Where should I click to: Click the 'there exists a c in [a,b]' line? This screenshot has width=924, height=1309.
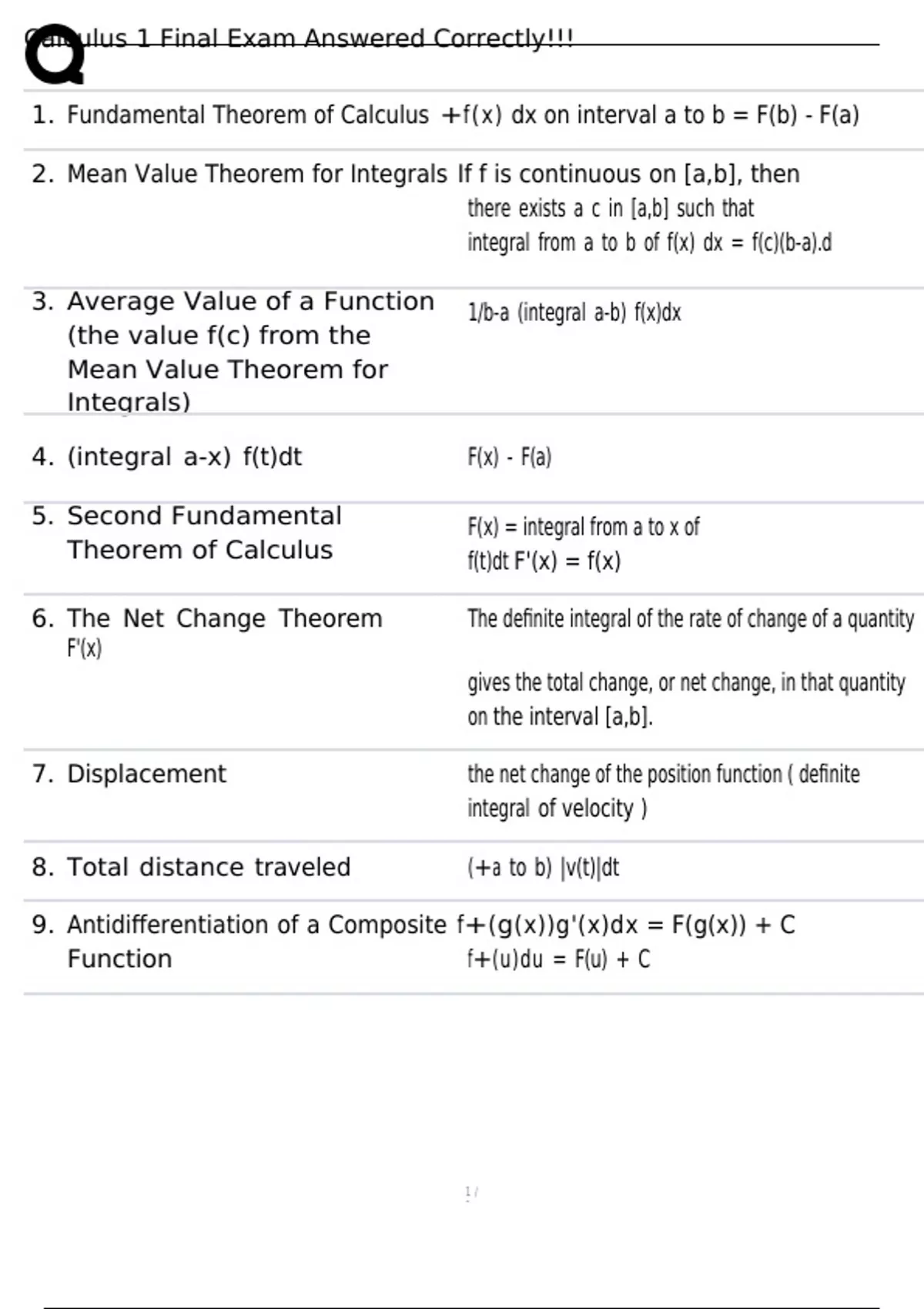click(x=610, y=208)
